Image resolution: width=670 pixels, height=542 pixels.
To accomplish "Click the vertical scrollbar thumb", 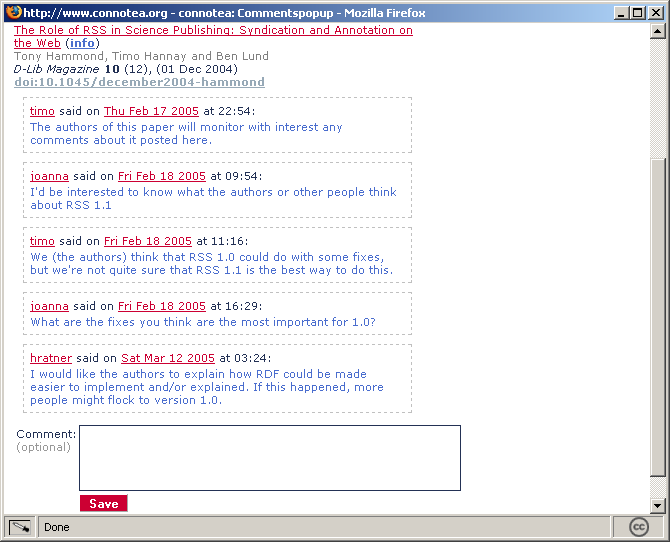I will tap(657, 317).
